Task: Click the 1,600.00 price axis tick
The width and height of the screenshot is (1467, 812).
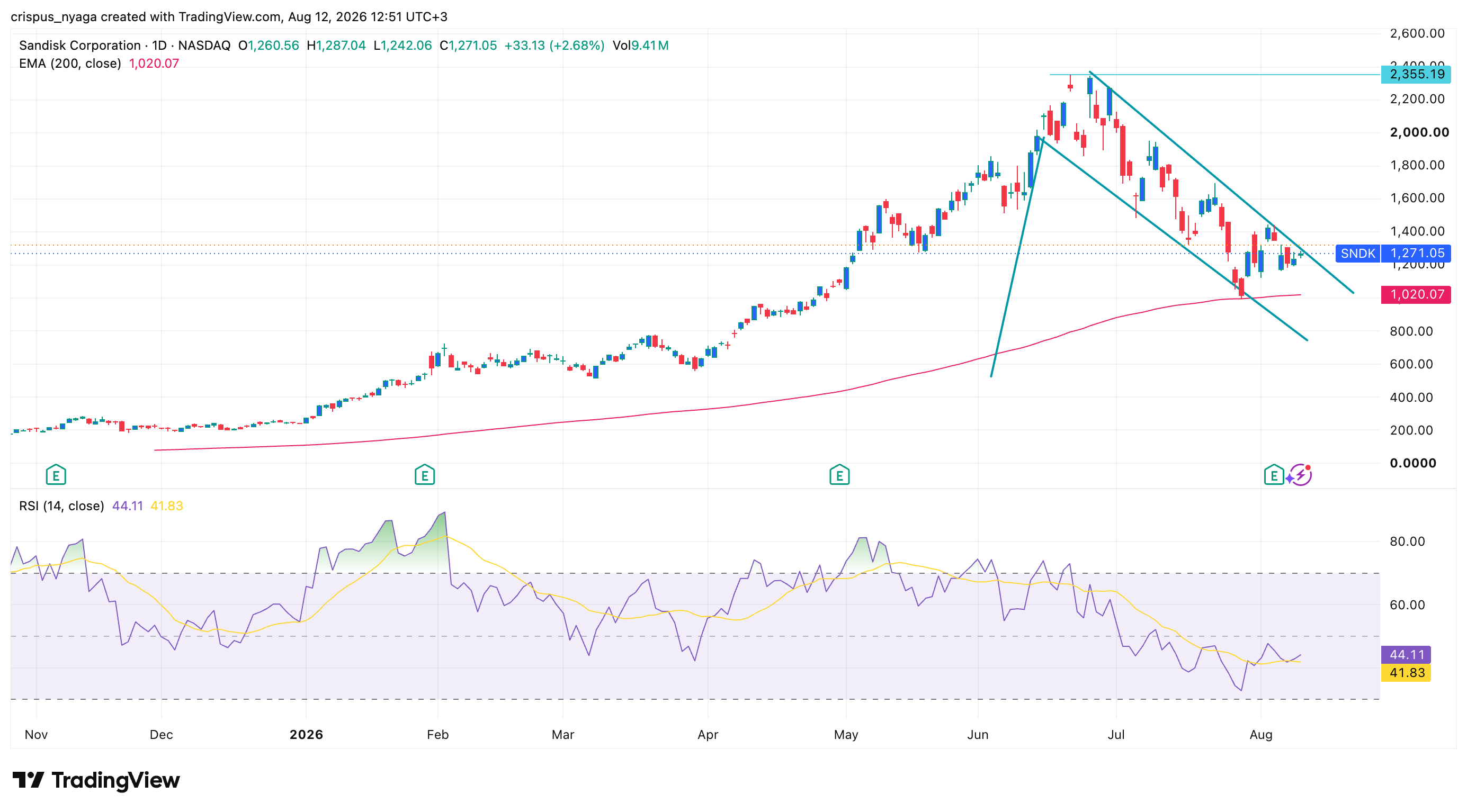Action: [x=1417, y=198]
